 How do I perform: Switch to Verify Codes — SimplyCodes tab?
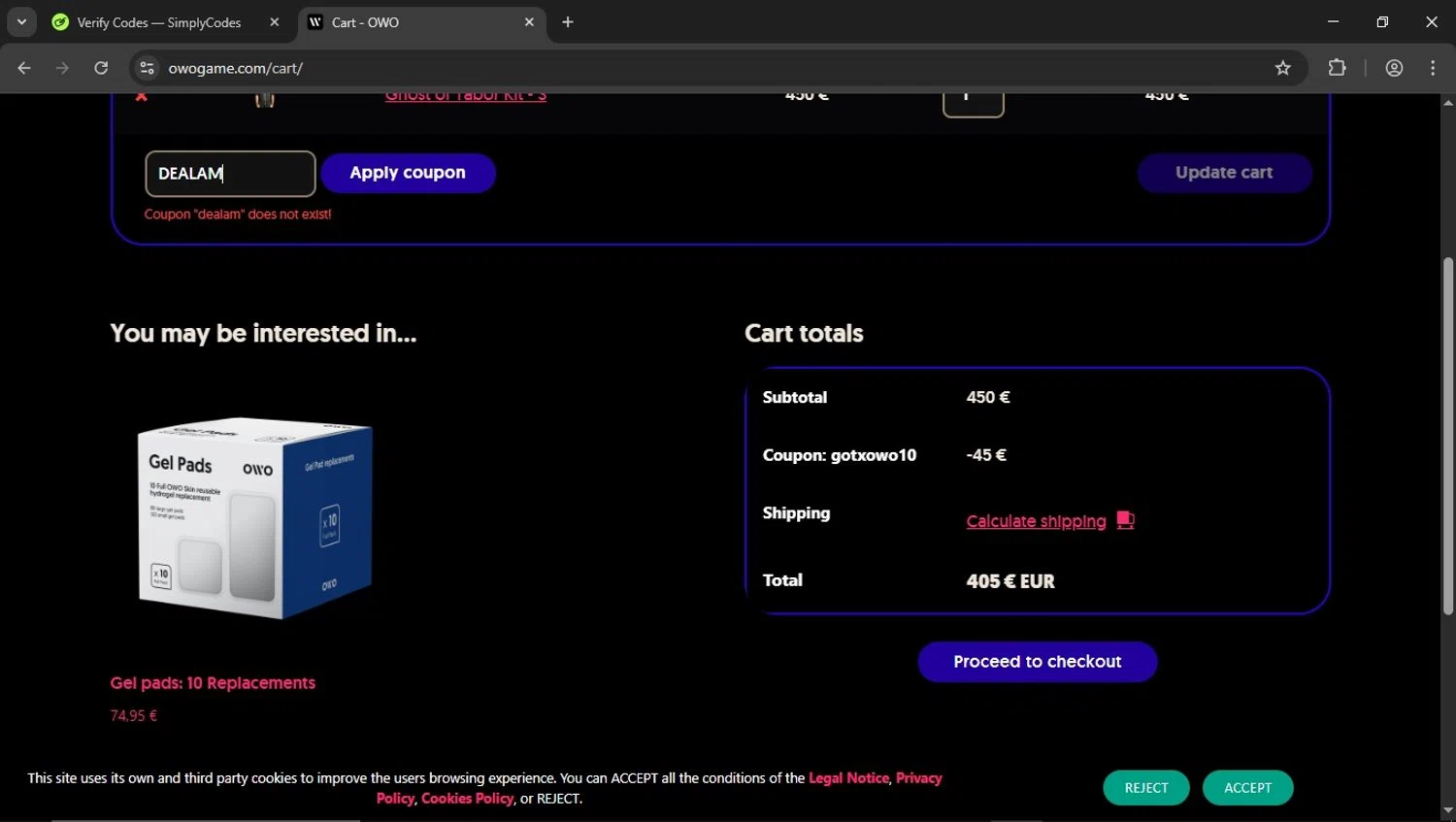pos(158,22)
